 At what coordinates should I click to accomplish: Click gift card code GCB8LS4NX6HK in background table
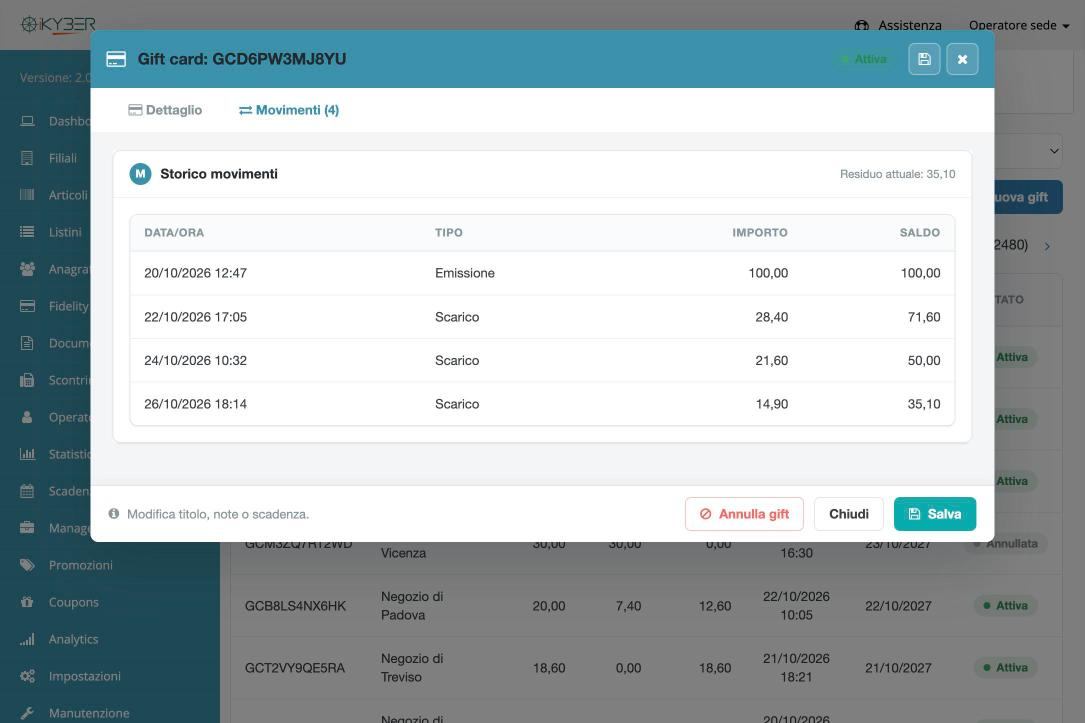tap(295, 606)
